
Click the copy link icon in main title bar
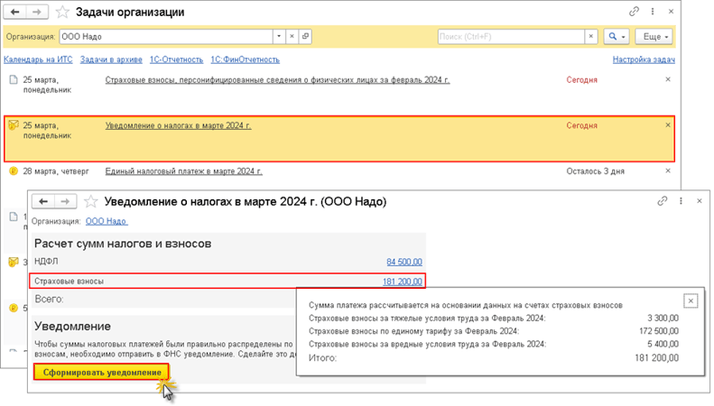(634, 12)
